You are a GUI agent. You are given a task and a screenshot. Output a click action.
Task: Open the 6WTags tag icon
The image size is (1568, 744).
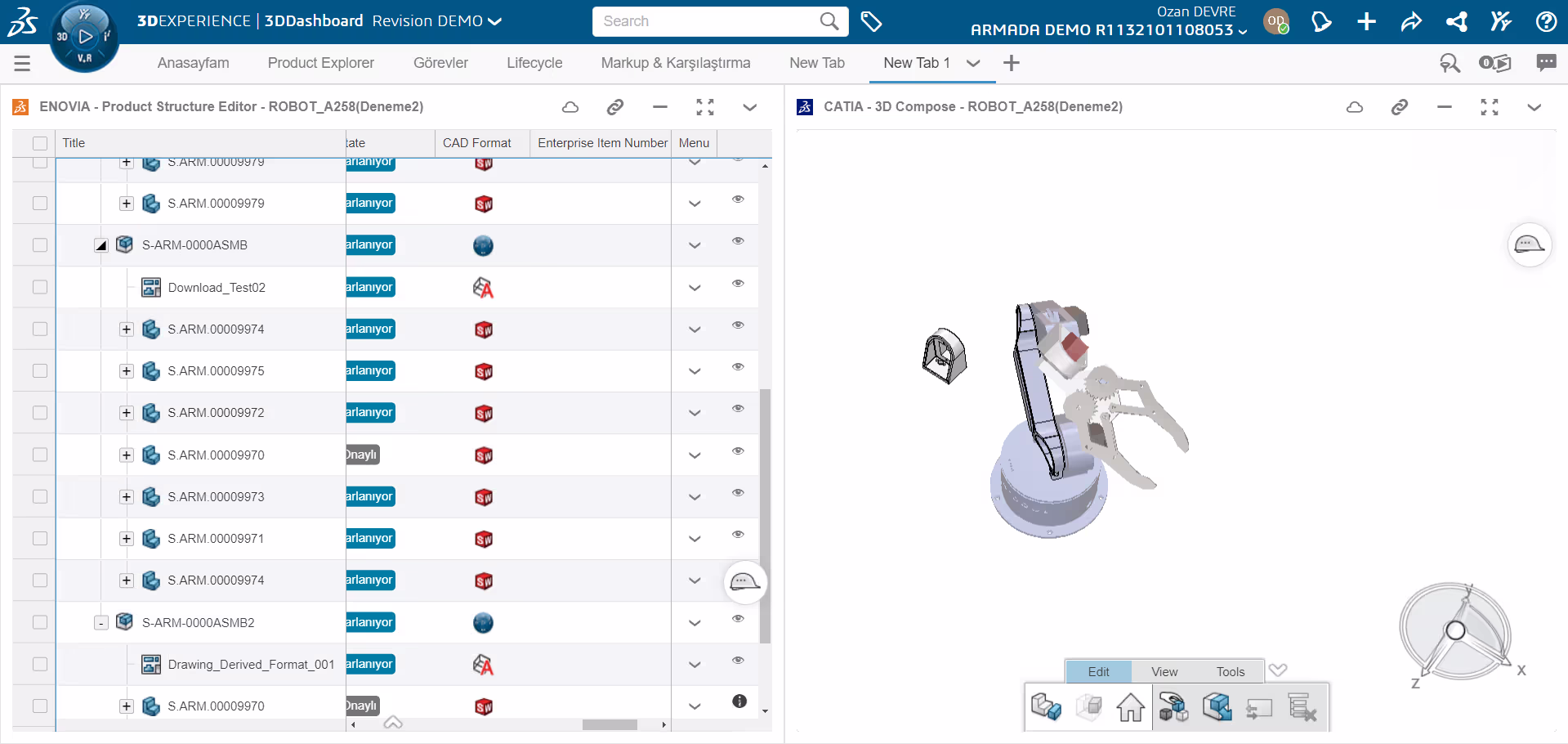(871, 21)
